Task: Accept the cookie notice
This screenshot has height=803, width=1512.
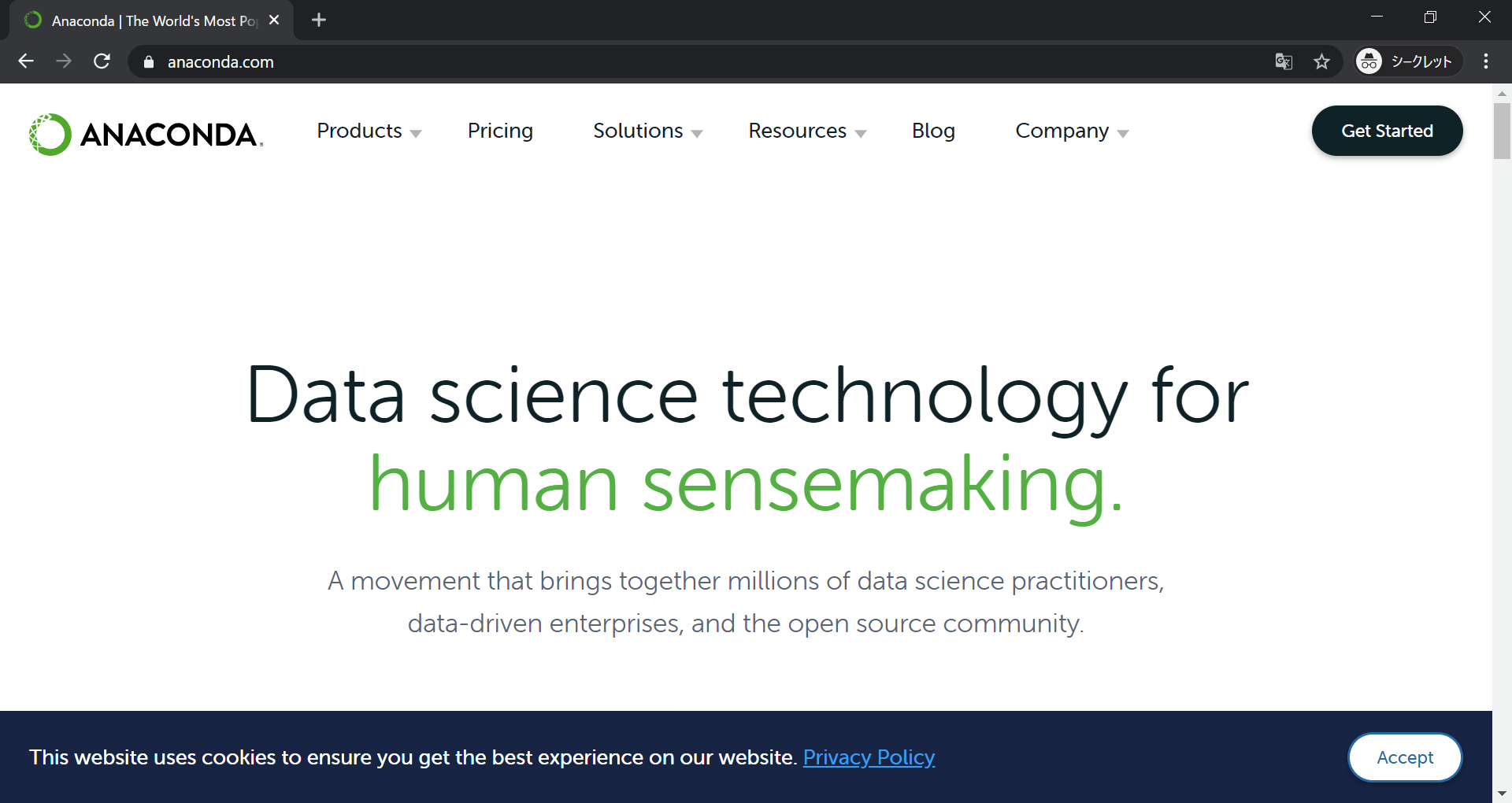Action: tap(1404, 757)
